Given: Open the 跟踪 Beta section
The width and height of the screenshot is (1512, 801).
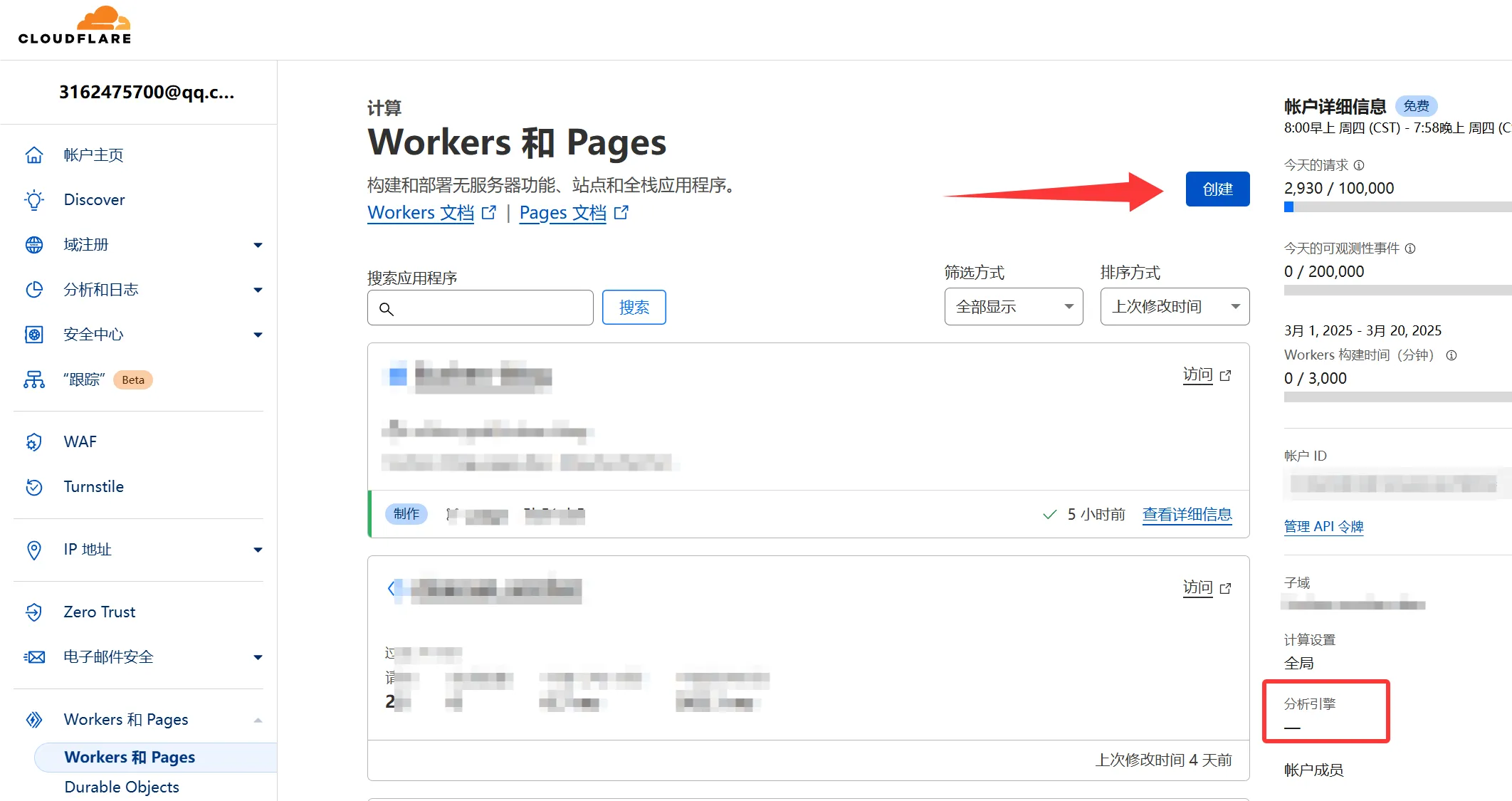Looking at the screenshot, I should 84,379.
